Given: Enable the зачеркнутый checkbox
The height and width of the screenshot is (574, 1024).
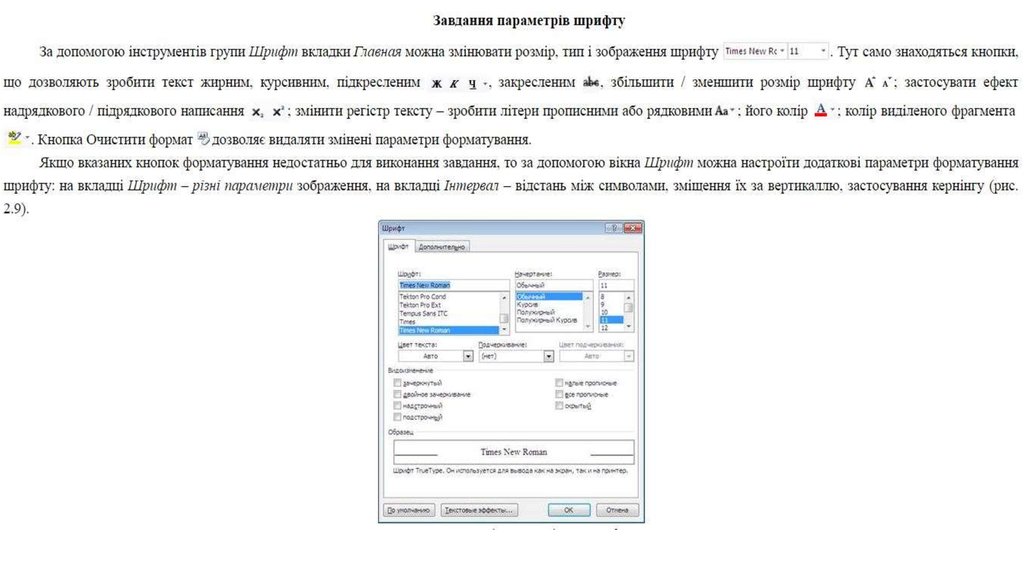Looking at the screenshot, I should tap(398, 382).
